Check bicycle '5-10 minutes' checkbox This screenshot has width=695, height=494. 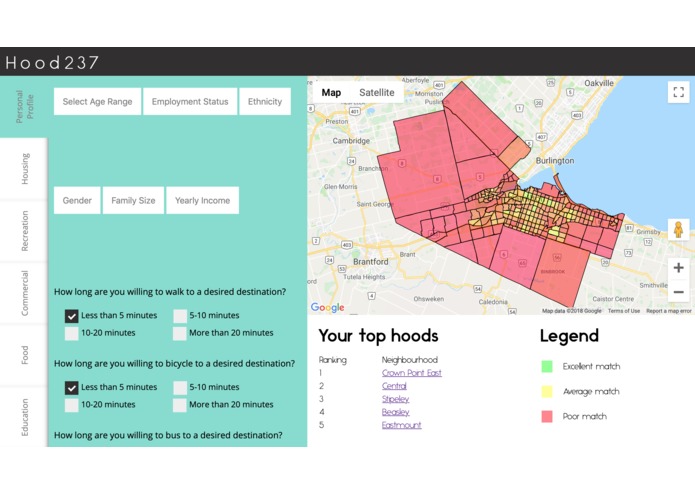(180, 387)
